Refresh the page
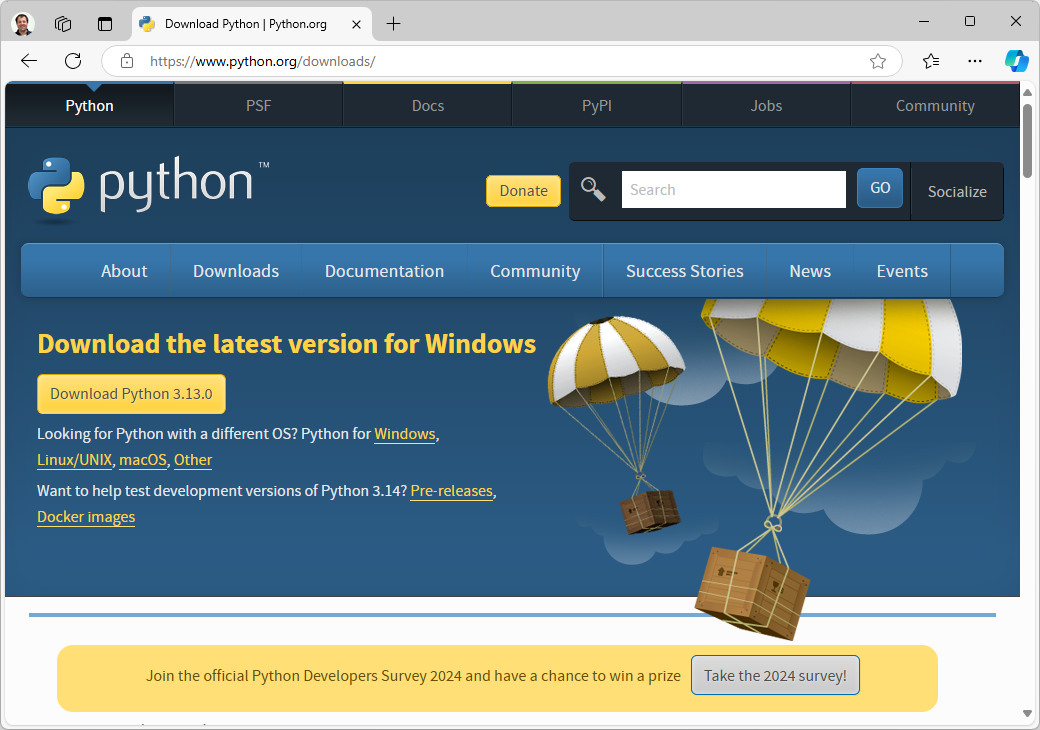Viewport: 1040px width, 730px height. coord(73,61)
